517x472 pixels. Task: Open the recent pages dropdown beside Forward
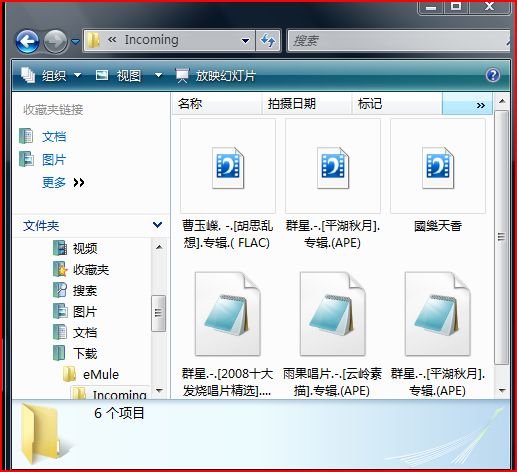tap(76, 42)
